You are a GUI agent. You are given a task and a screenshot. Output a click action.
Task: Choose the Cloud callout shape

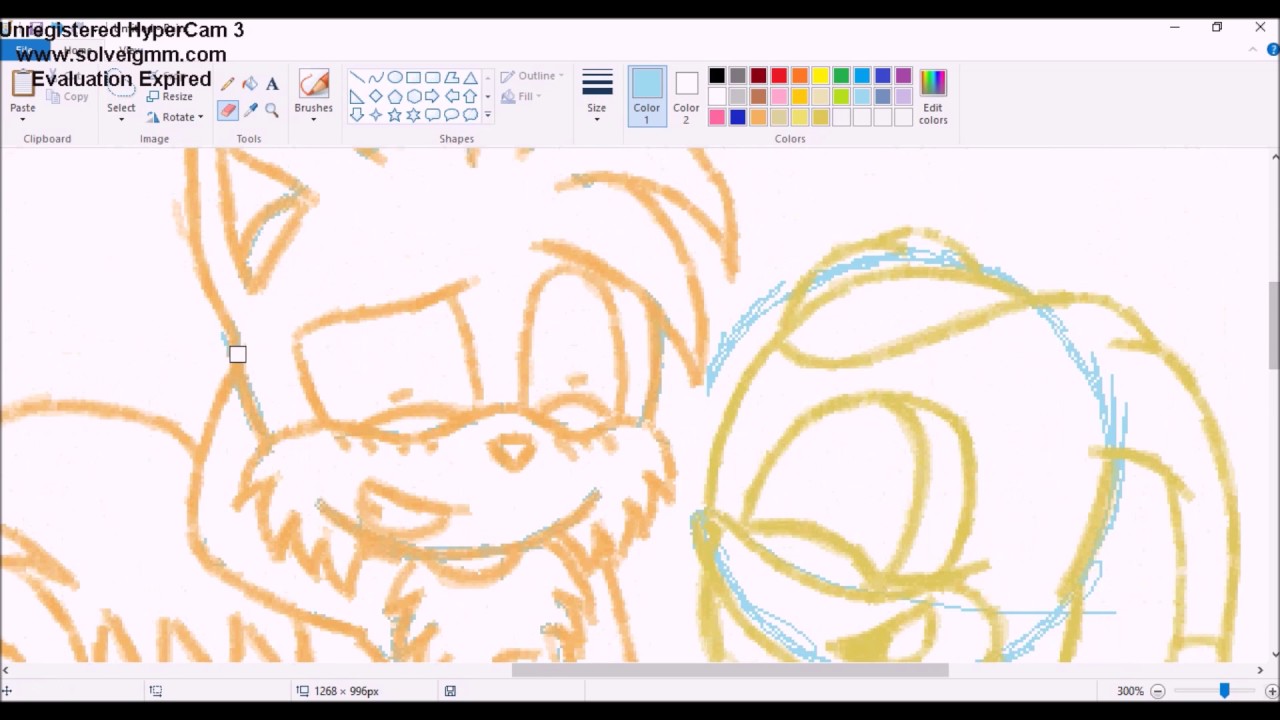pos(471,115)
